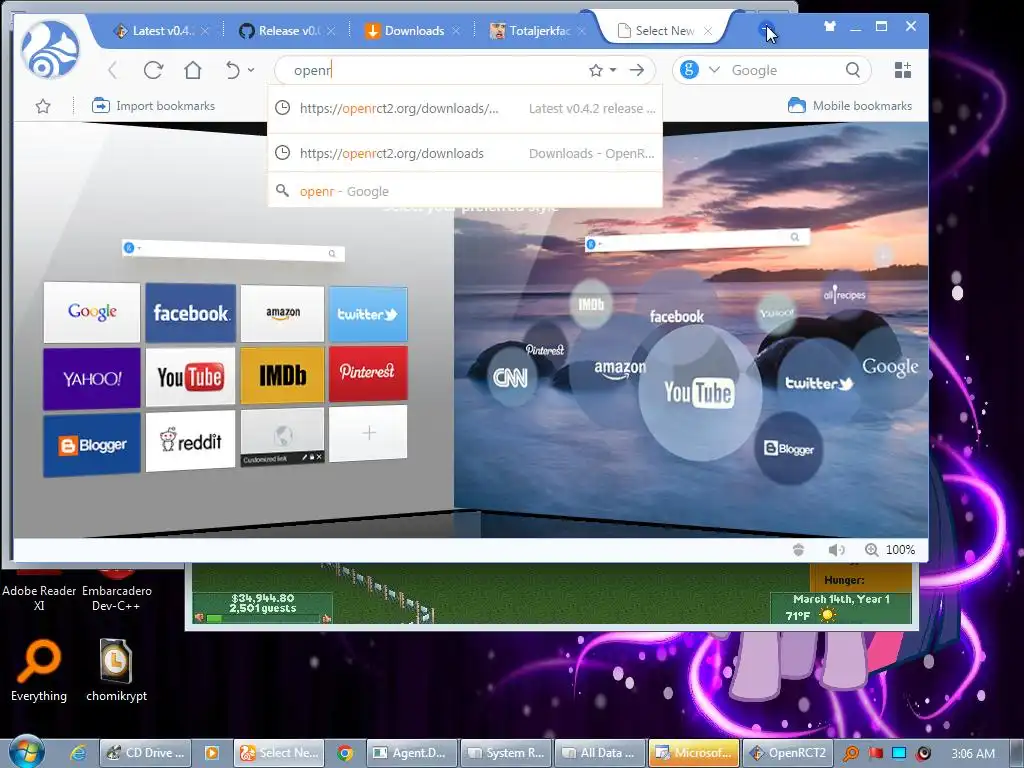Open the extensions grid icon
Screen dimensions: 1024x768
903,70
